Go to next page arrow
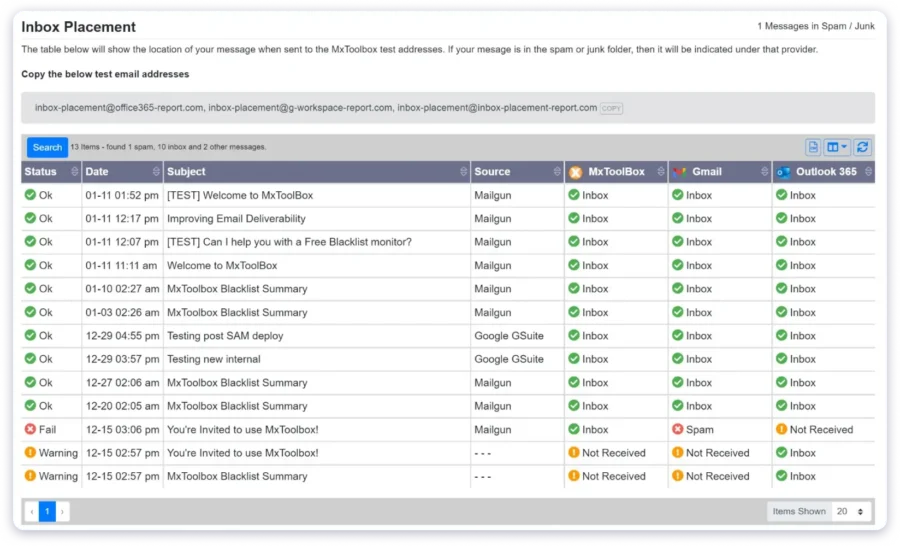 point(63,511)
